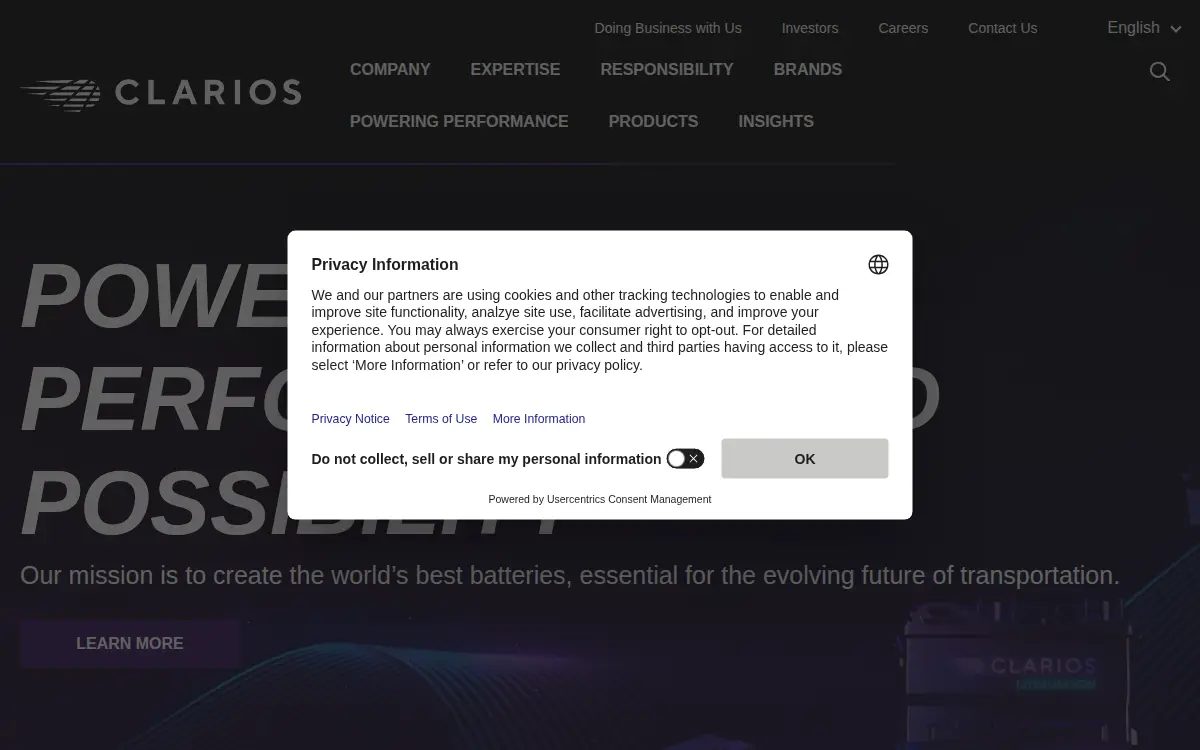
Task: Go to the Investors page
Action: pos(810,28)
